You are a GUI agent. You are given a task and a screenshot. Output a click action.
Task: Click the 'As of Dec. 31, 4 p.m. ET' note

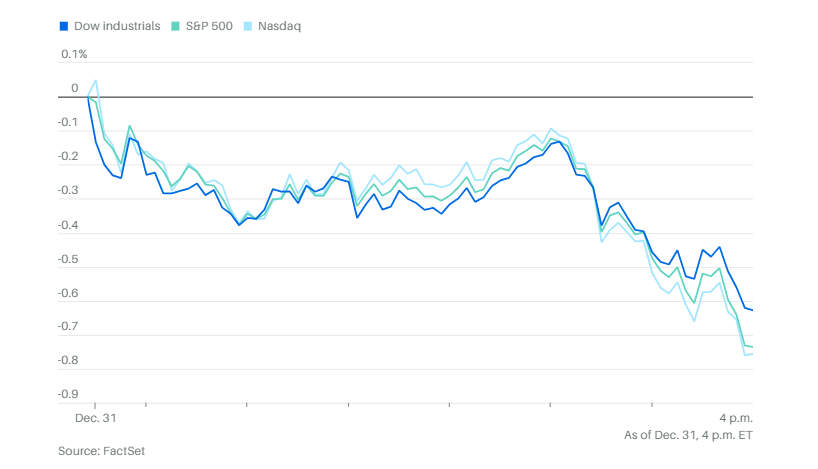(688, 434)
